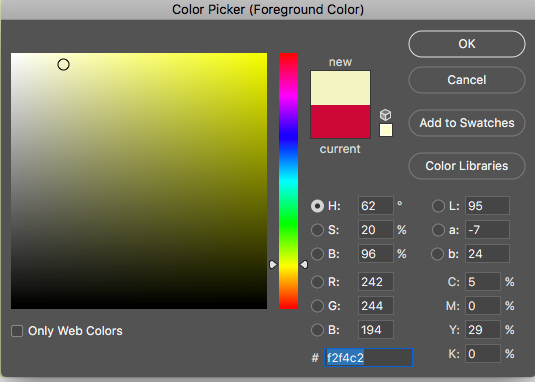Click the Cancel button
The height and width of the screenshot is (382, 535).
point(467,80)
